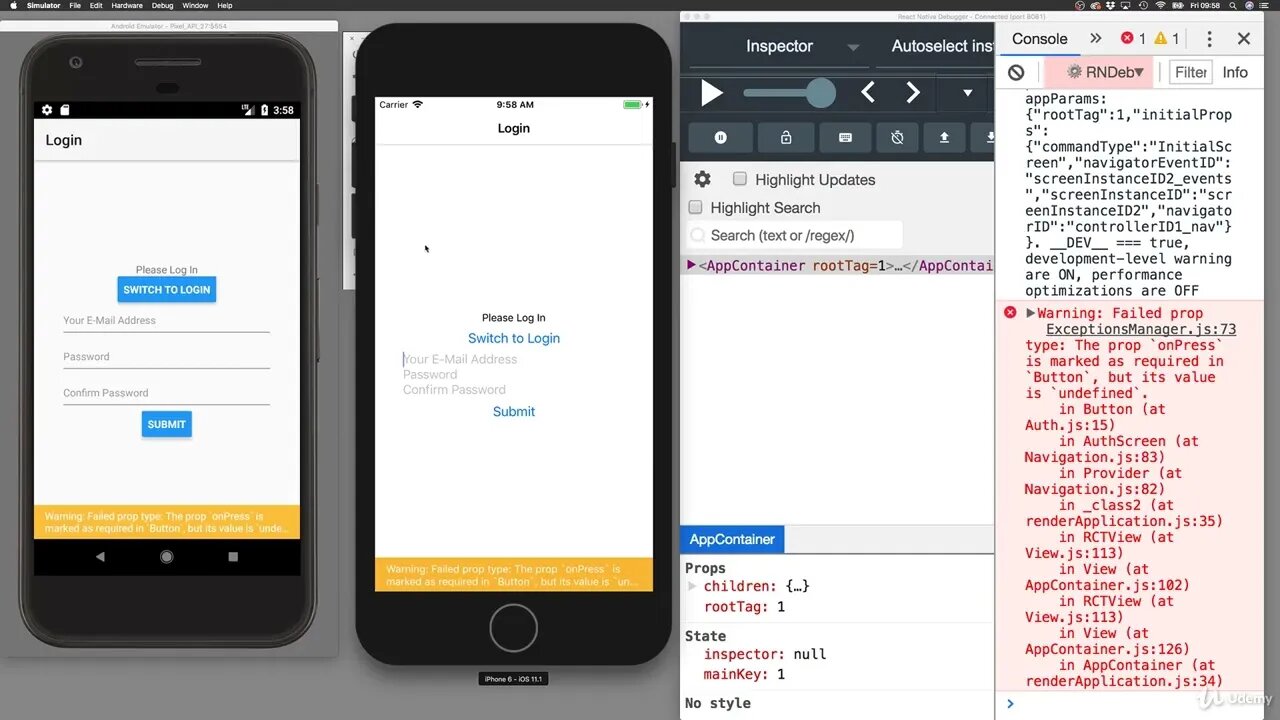The width and height of the screenshot is (1280, 720).
Task: Open the Info log level dropdown
Action: (1235, 72)
